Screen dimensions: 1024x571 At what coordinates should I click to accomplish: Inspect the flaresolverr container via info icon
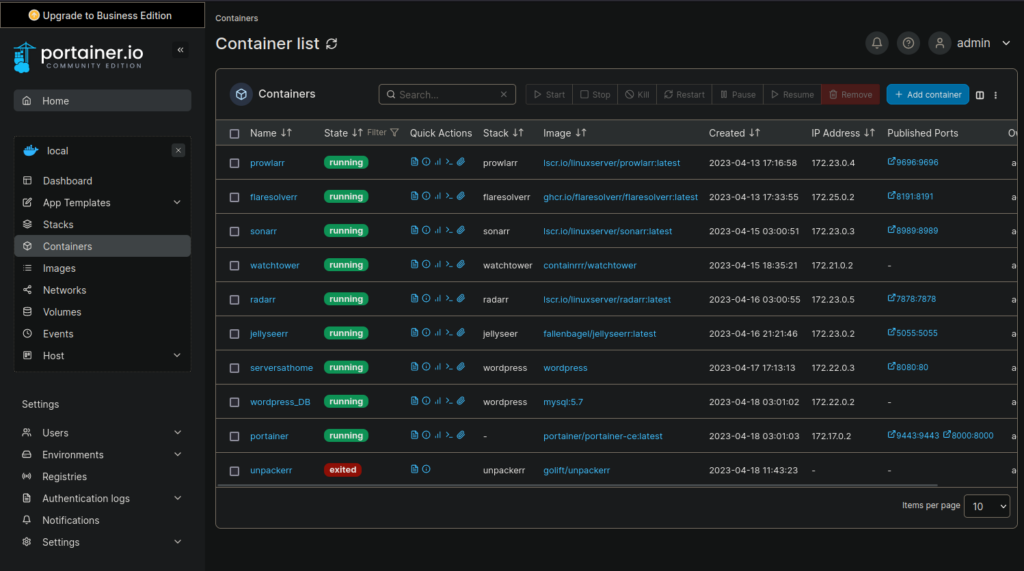426,196
